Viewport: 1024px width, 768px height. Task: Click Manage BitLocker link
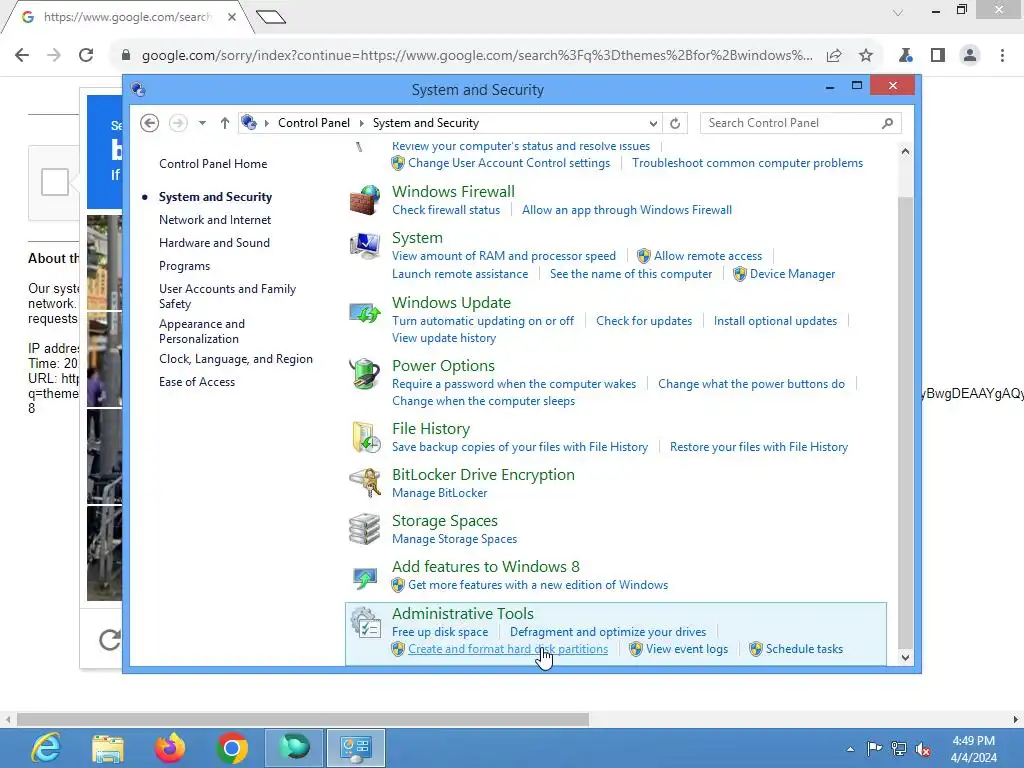(x=440, y=493)
